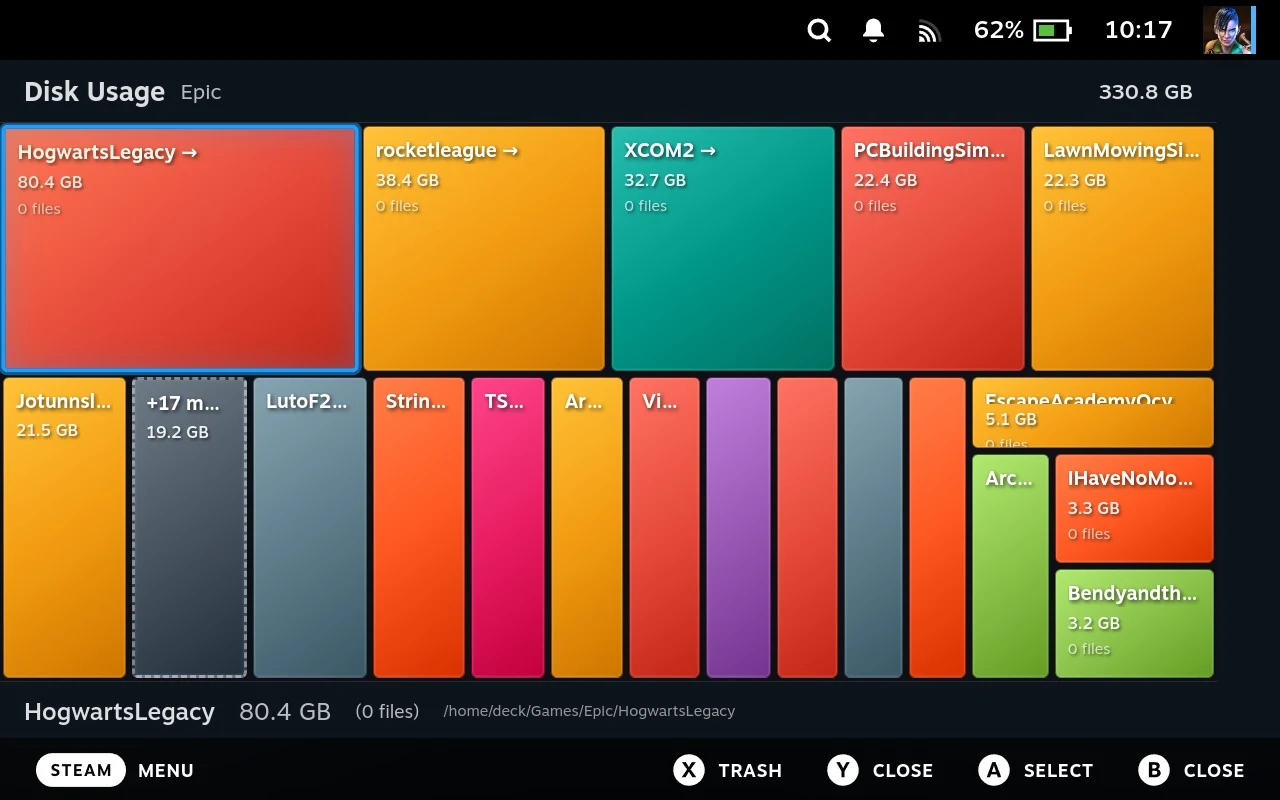Select the LutoF2 gray tile

click(x=310, y=528)
